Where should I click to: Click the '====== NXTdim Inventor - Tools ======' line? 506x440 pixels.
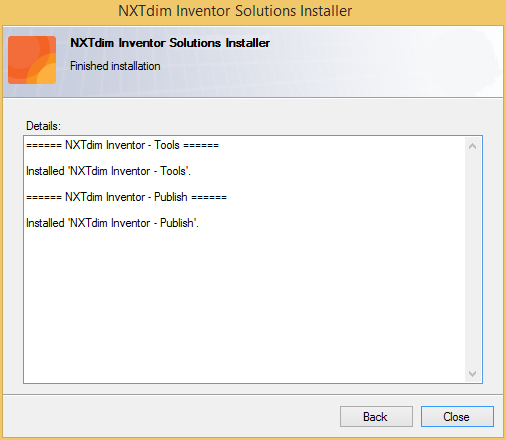pos(123,145)
